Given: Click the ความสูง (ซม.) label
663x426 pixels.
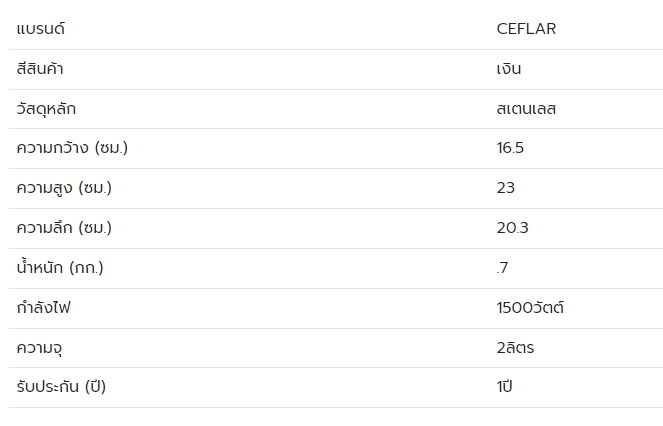Looking at the screenshot, I should click(64, 188).
